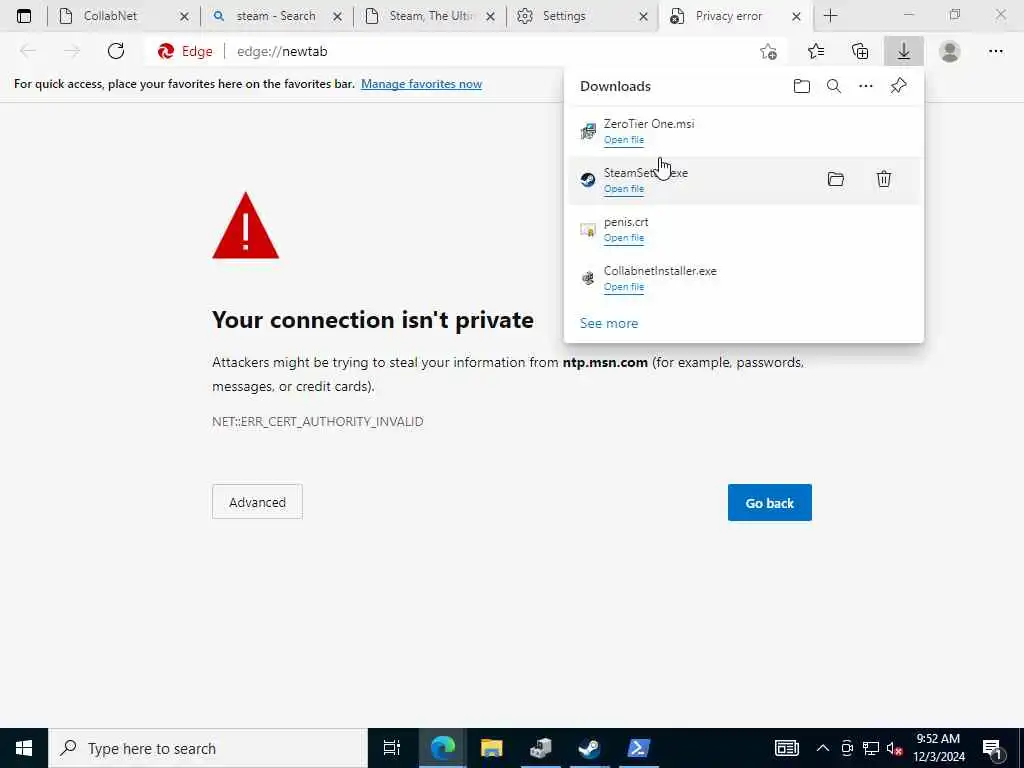
Task: Close the Steam, The Ultimate tab
Action: coord(490,16)
